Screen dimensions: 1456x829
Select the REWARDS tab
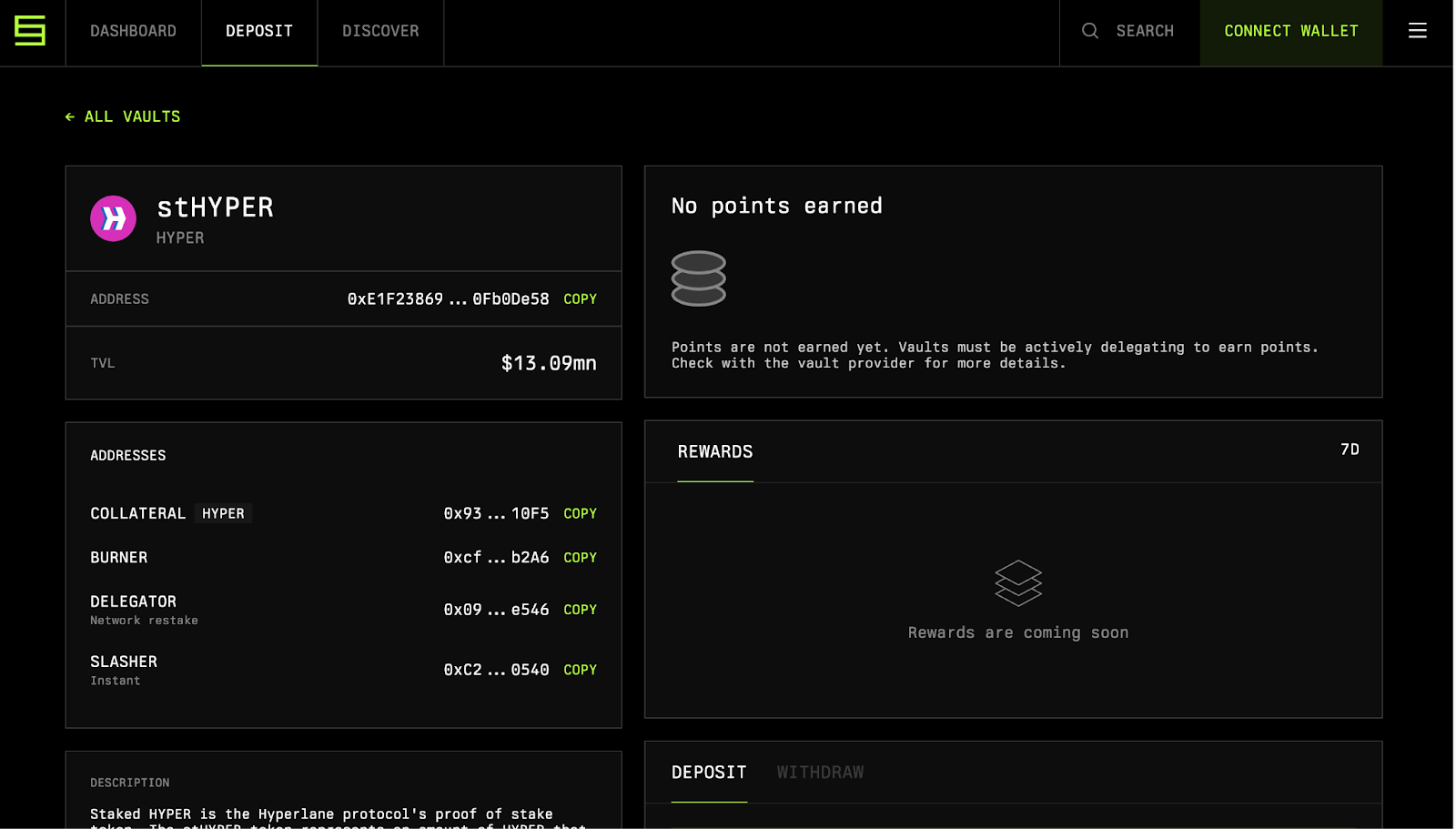[x=714, y=451]
